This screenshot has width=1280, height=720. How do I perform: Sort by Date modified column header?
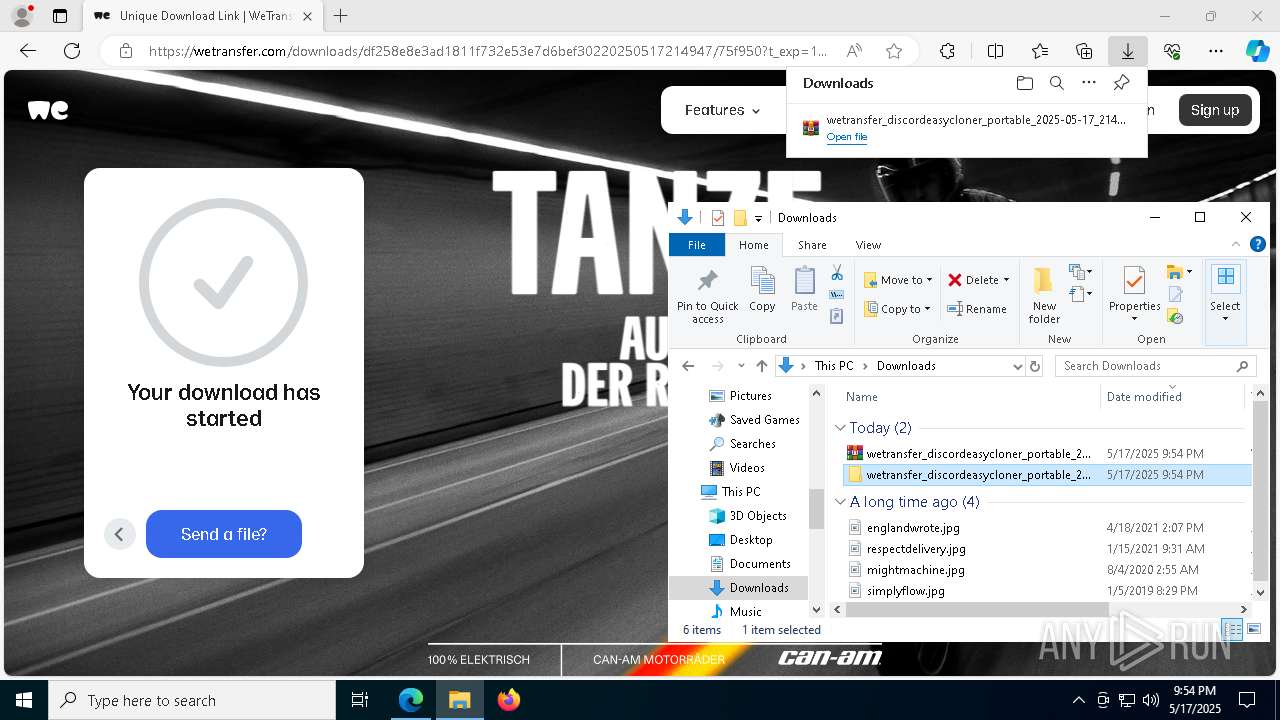(x=1143, y=397)
